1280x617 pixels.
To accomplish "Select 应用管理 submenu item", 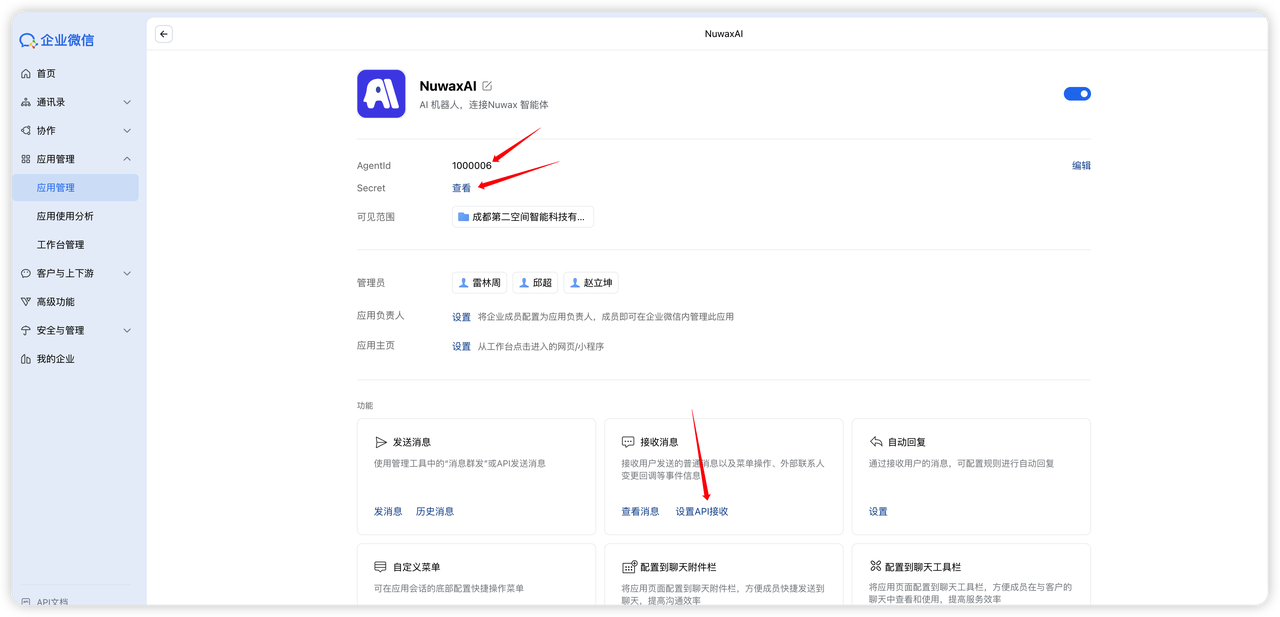I will [75, 188].
